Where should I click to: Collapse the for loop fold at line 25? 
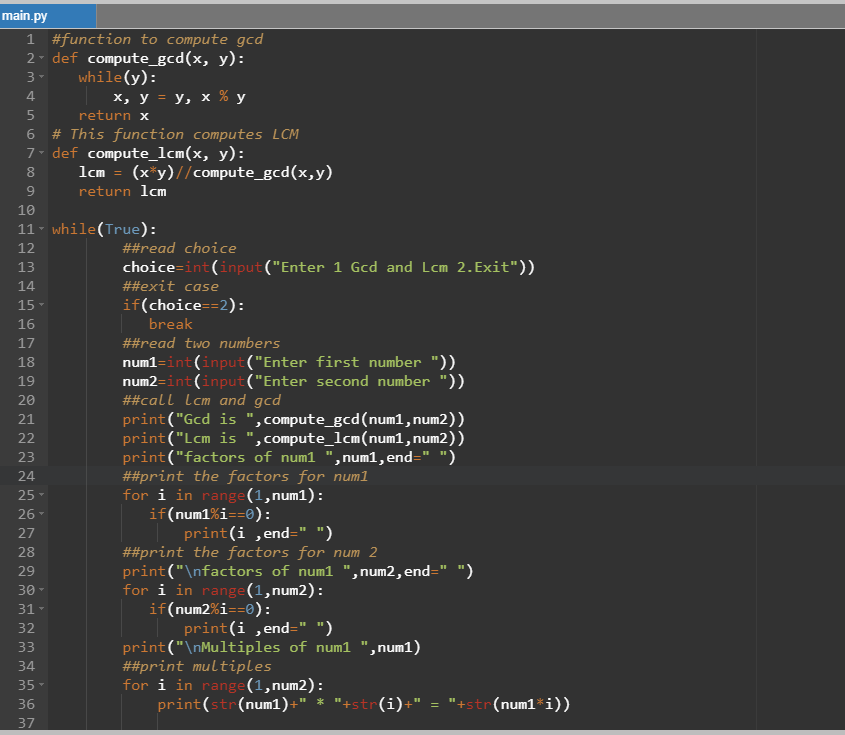point(42,495)
